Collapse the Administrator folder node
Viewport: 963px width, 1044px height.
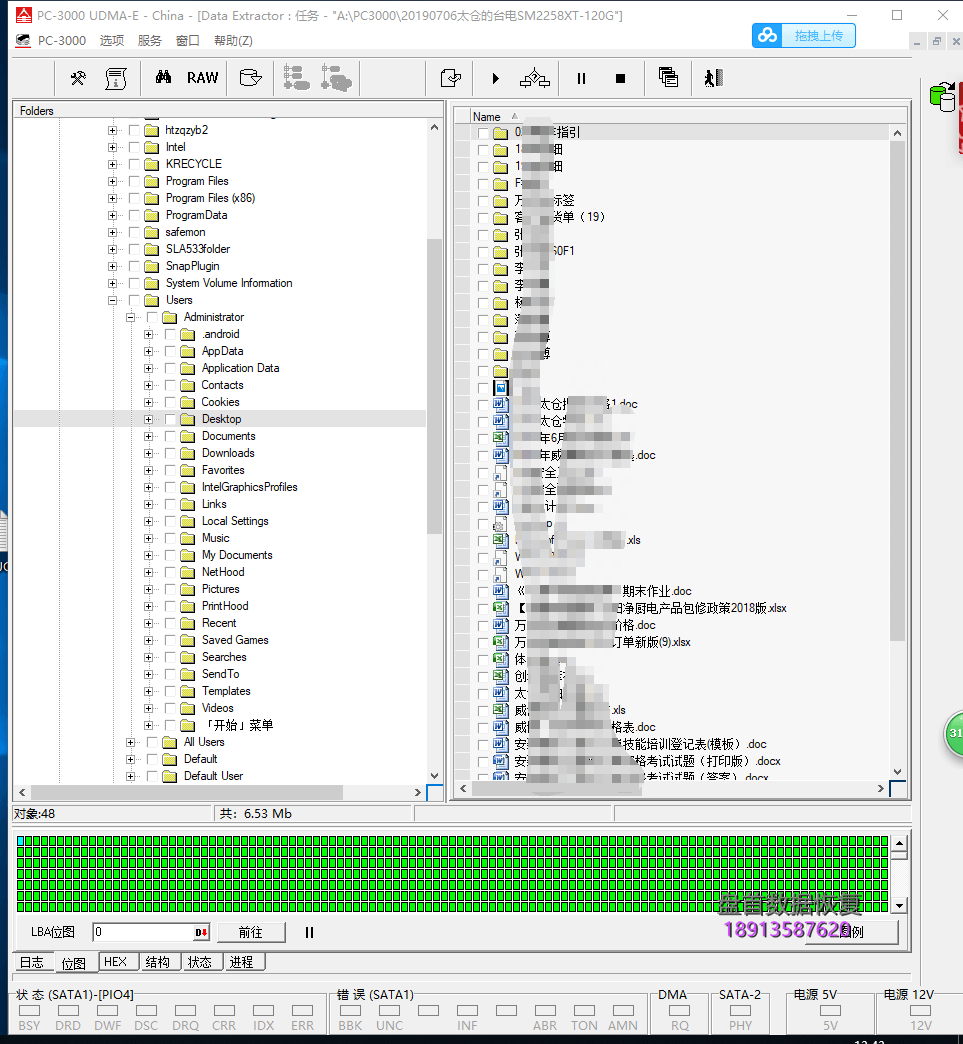[131, 318]
